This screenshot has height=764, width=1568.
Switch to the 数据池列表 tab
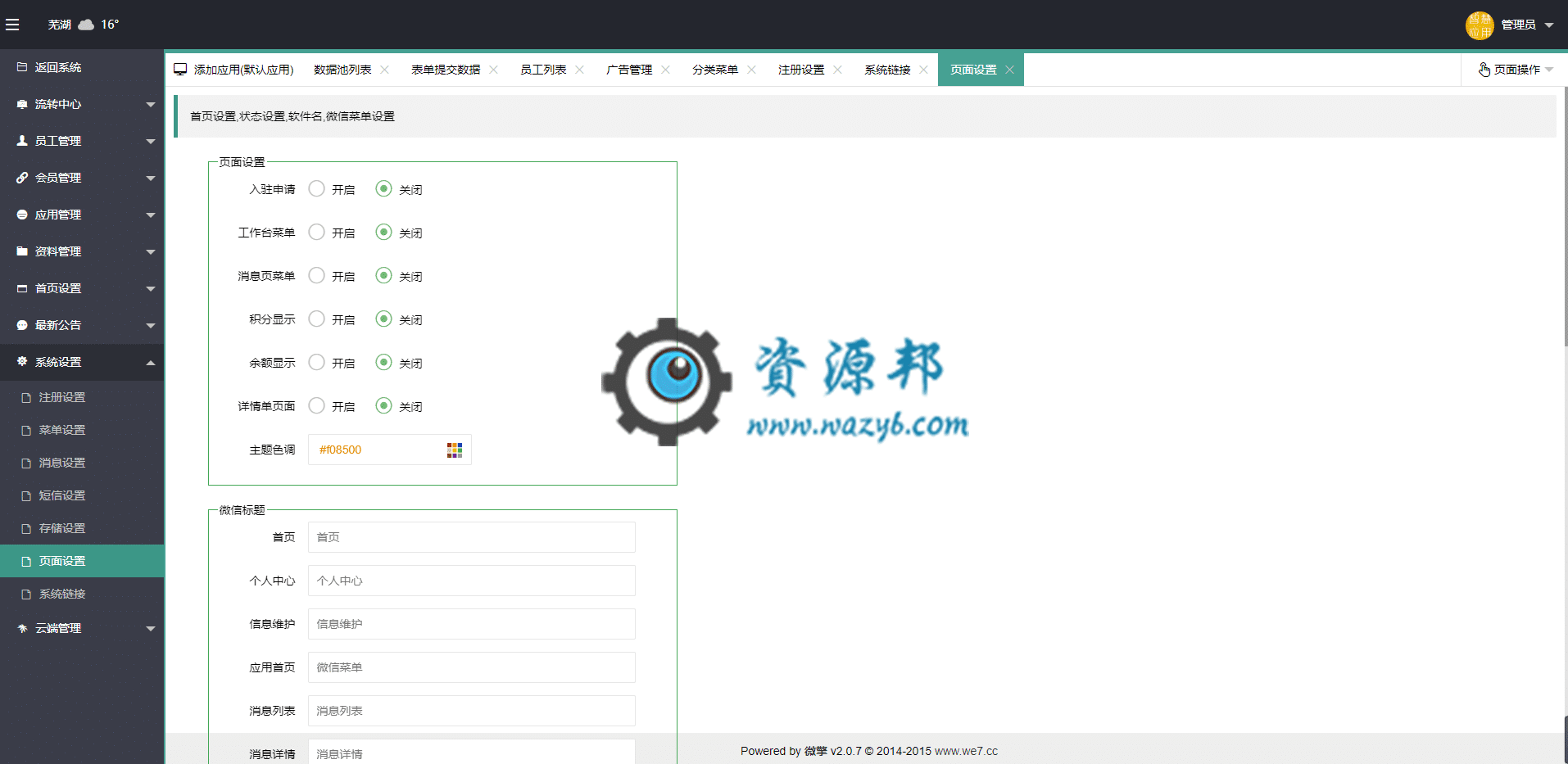(342, 70)
